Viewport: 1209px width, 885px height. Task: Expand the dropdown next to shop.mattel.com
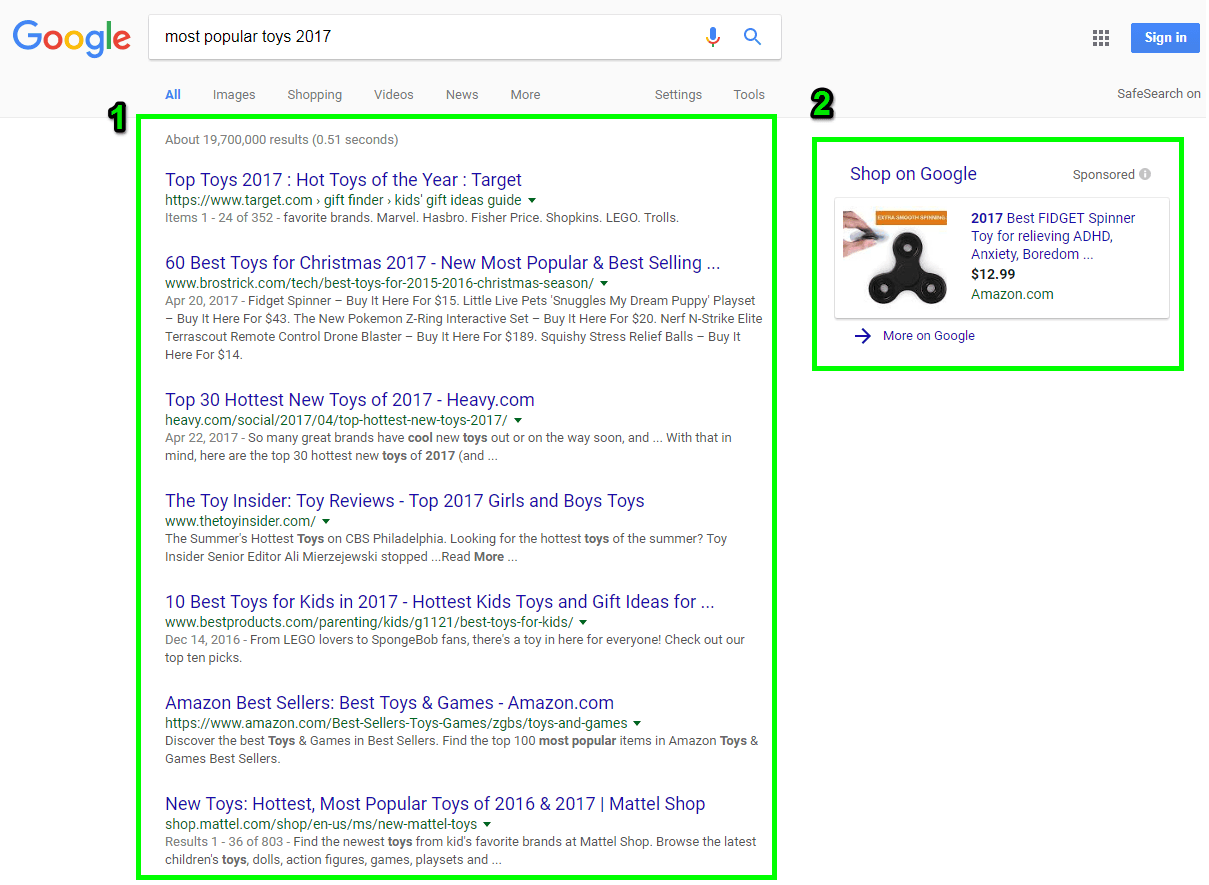[x=487, y=824]
